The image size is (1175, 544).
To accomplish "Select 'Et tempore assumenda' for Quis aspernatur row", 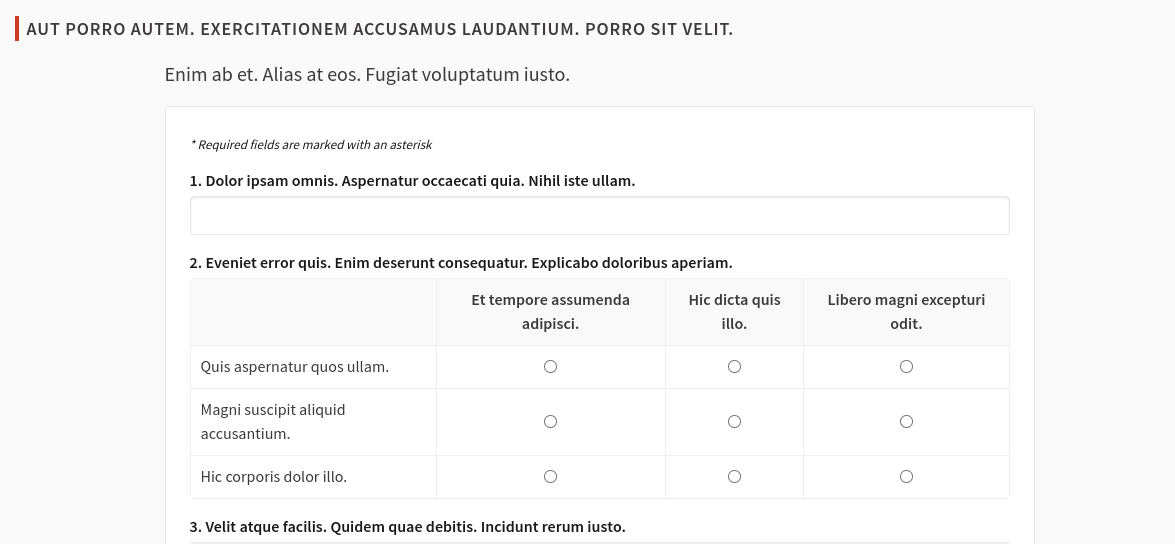I will click(x=550, y=367).
